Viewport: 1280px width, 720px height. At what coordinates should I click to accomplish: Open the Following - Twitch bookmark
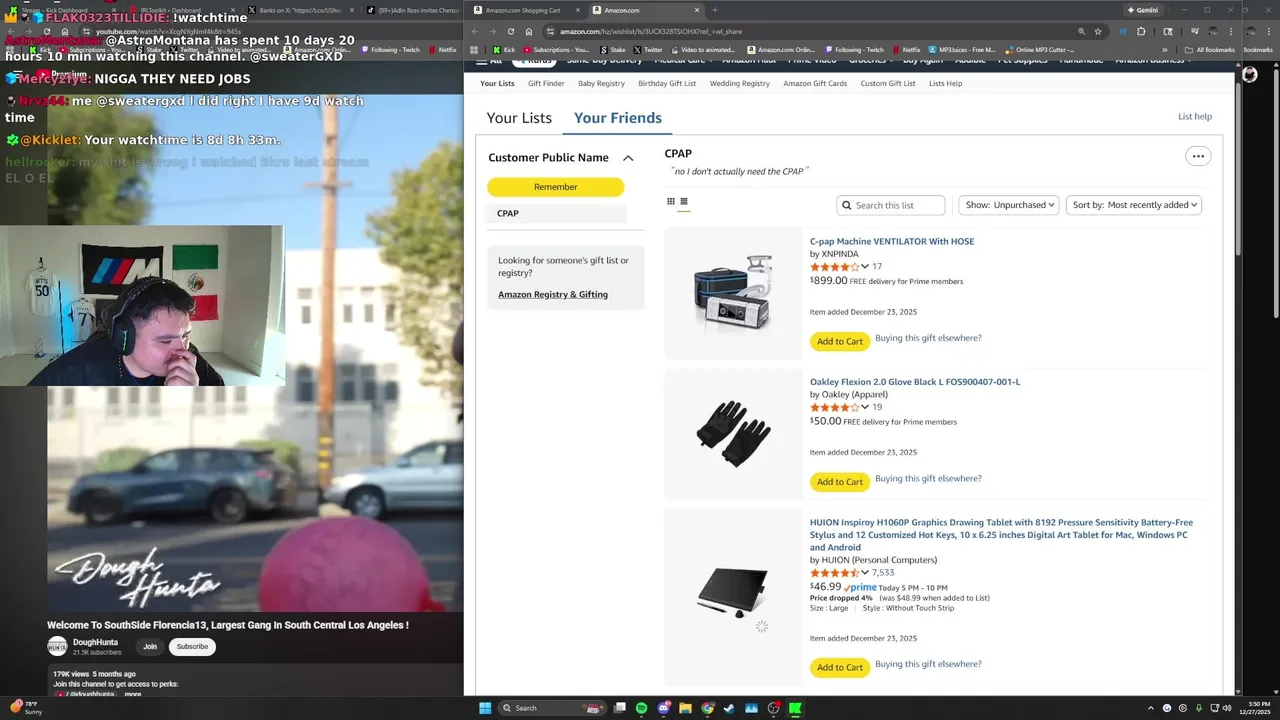(x=854, y=49)
